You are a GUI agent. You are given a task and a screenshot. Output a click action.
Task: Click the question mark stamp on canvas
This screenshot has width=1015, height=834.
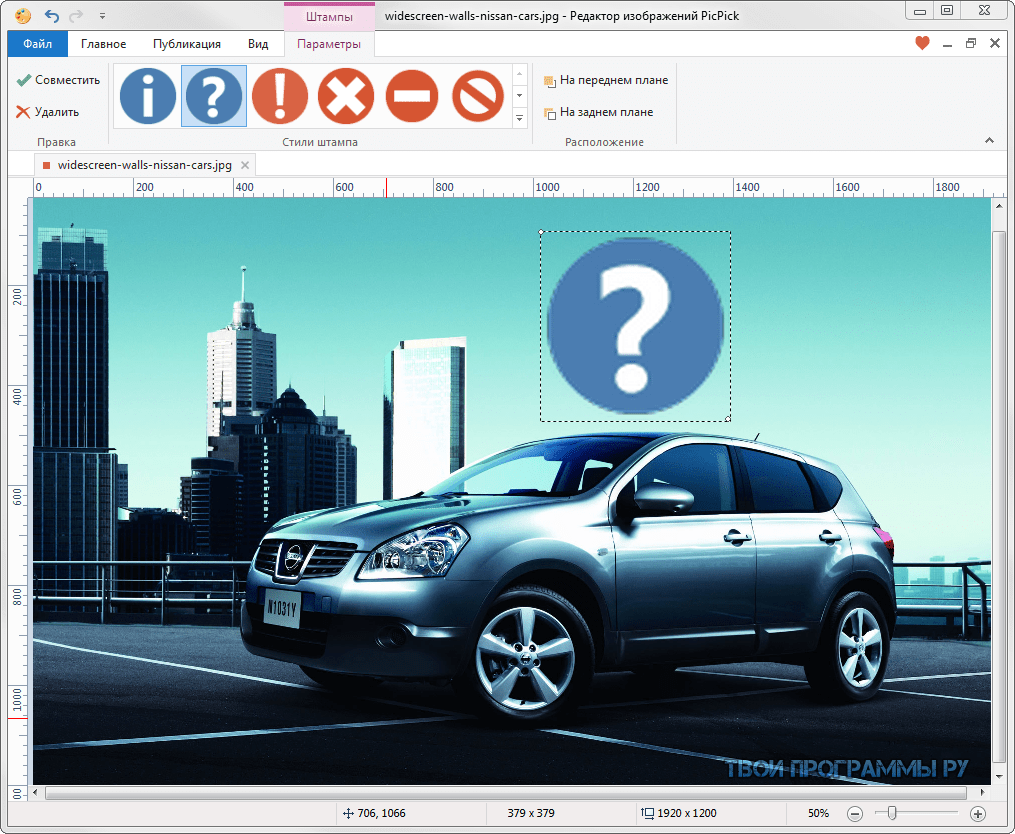[635, 325]
